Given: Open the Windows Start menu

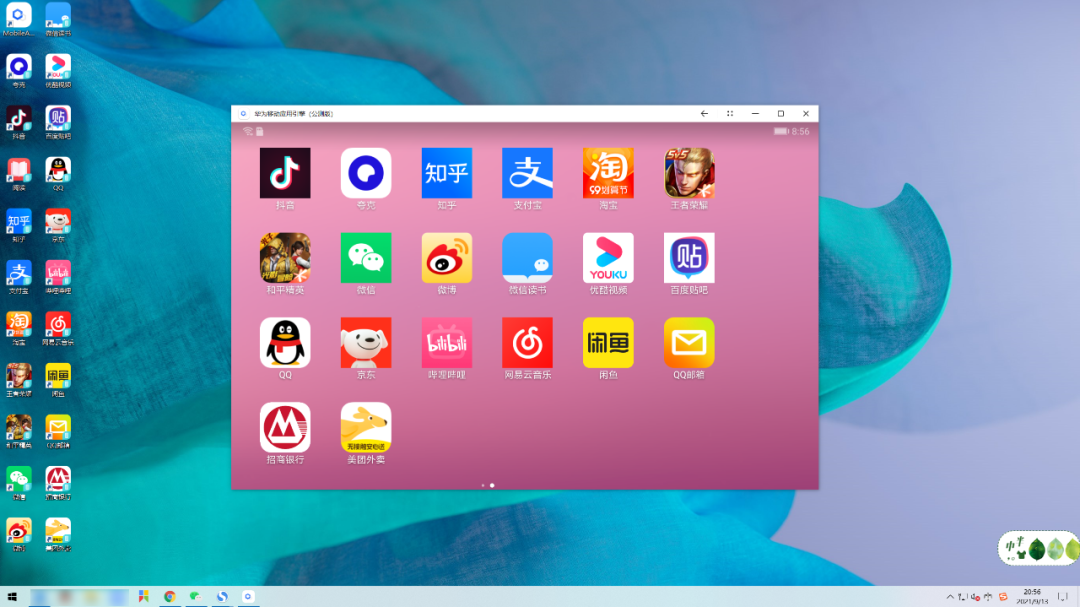Looking at the screenshot, I should (x=12, y=597).
